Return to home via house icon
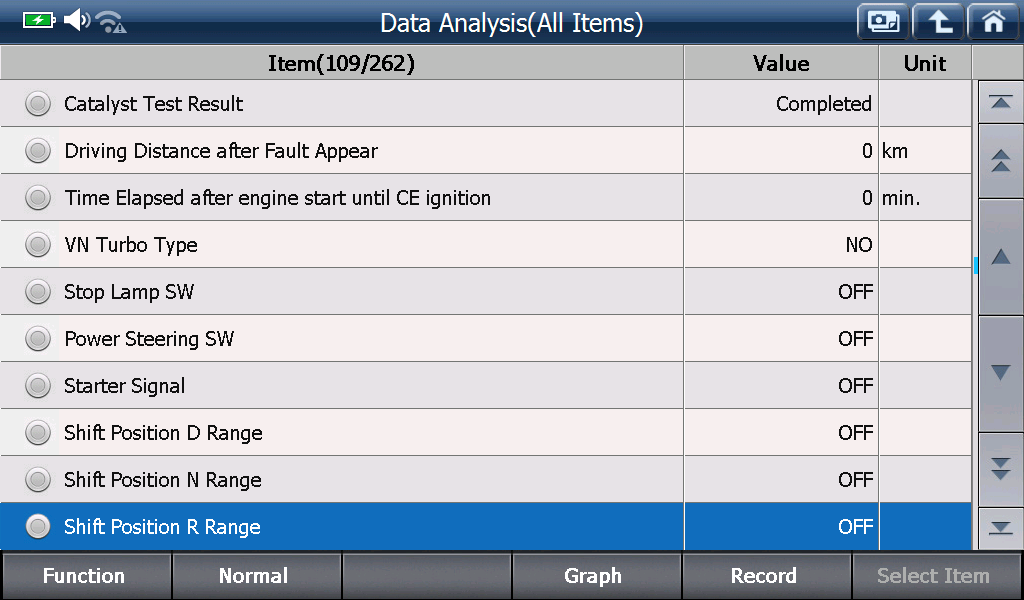This screenshot has width=1024, height=600. pyautogui.click(x=993, y=22)
